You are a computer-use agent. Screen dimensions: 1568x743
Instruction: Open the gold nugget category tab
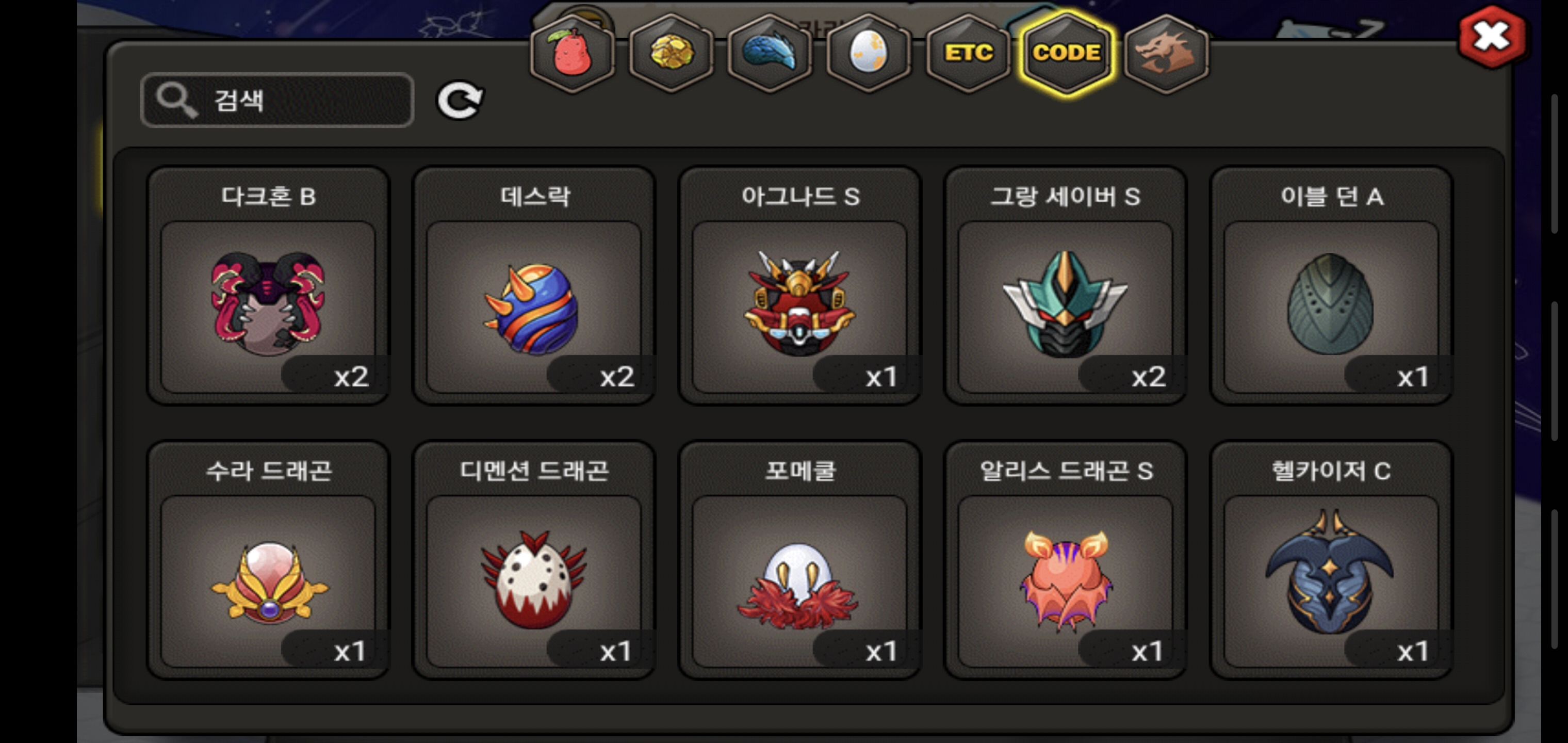point(671,54)
